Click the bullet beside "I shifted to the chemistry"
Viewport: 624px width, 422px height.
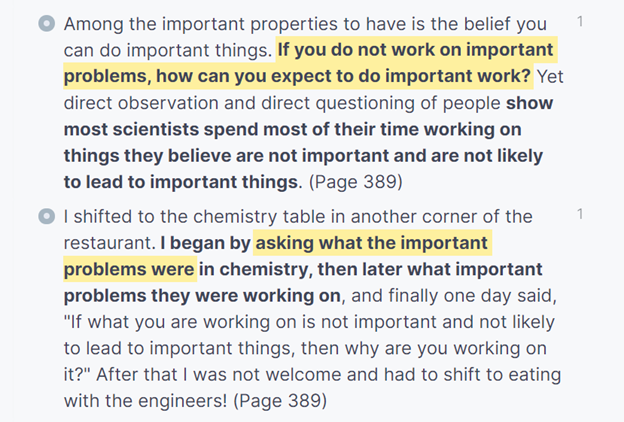click(47, 216)
